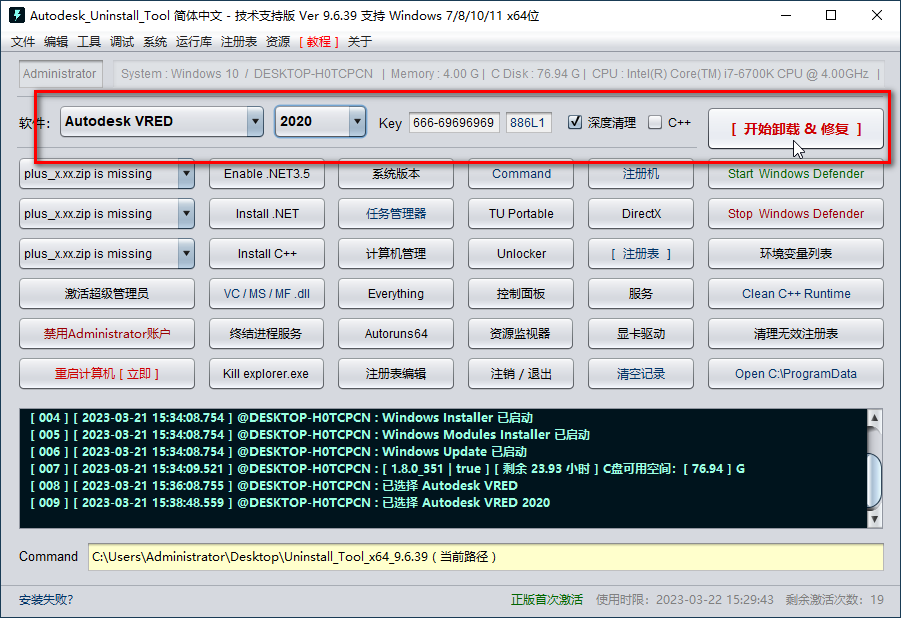
Task: Click Install C++ button
Action: pos(267,254)
